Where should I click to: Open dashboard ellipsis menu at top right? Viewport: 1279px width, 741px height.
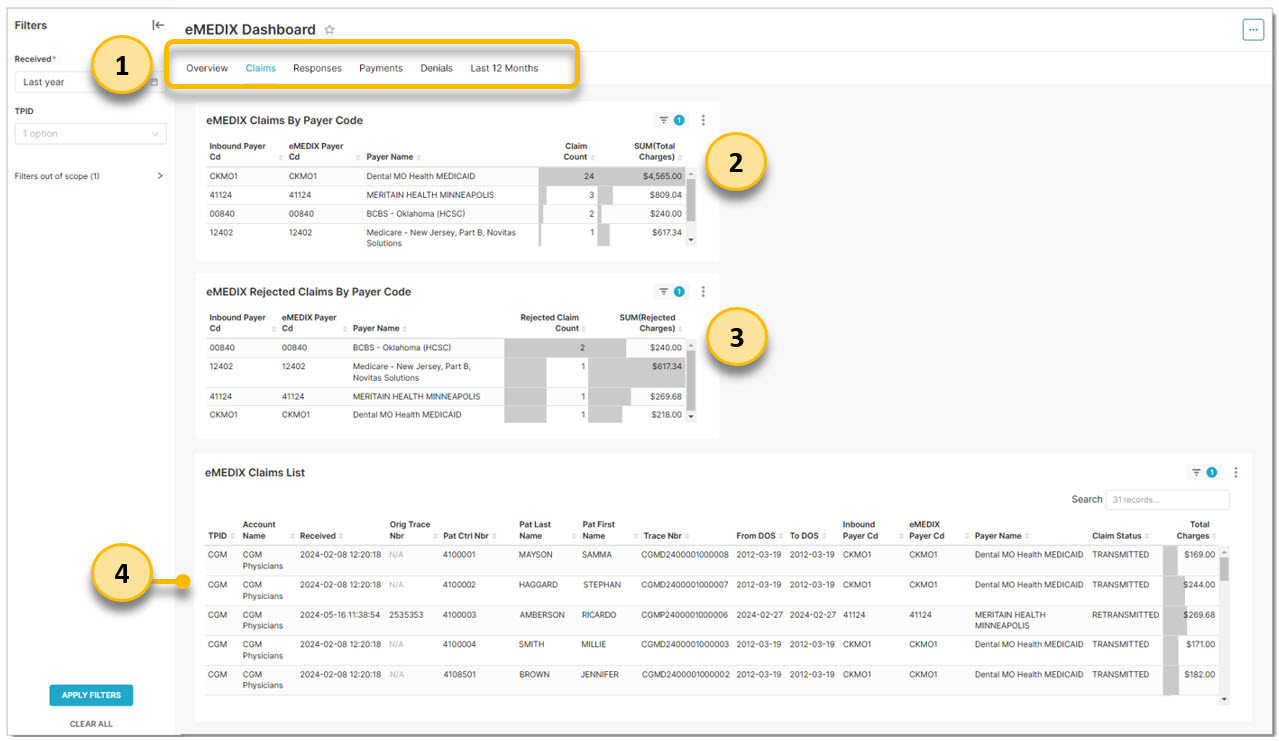coord(1252,30)
